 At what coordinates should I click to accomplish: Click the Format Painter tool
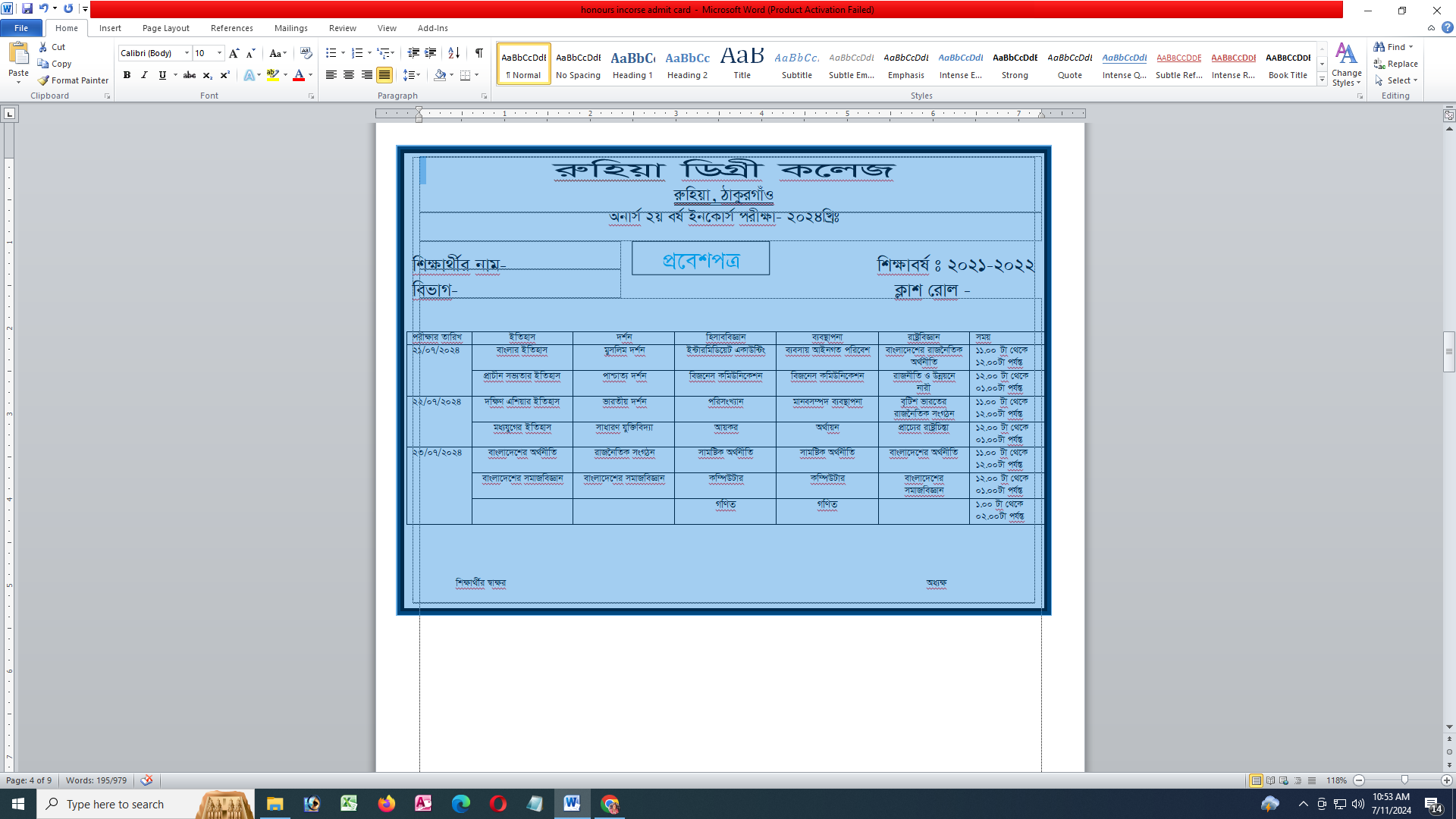(73, 80)
